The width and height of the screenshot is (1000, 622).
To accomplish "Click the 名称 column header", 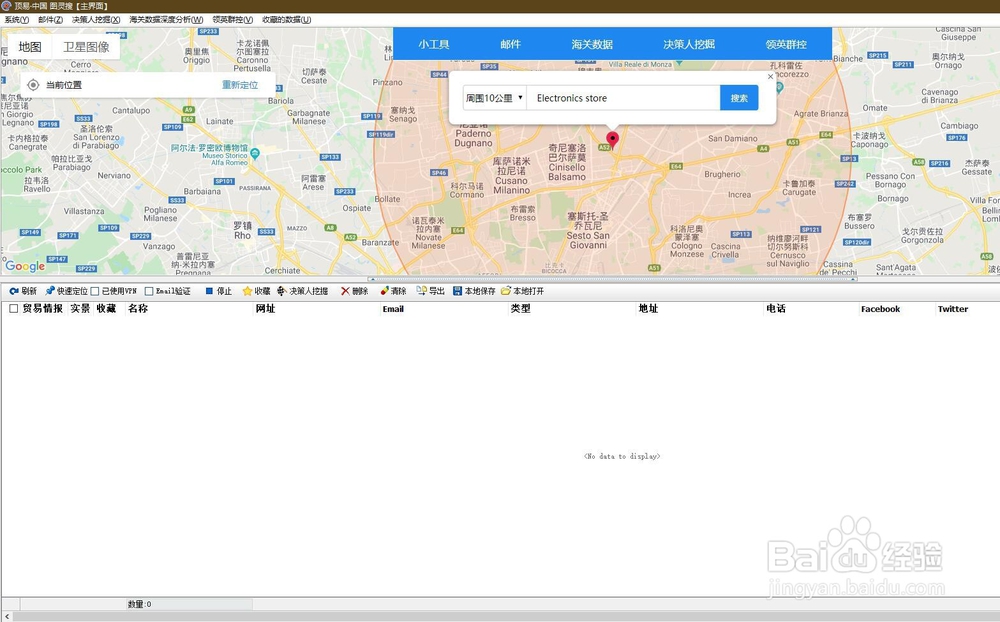I will pyautogui.click(x=138, y=309).
